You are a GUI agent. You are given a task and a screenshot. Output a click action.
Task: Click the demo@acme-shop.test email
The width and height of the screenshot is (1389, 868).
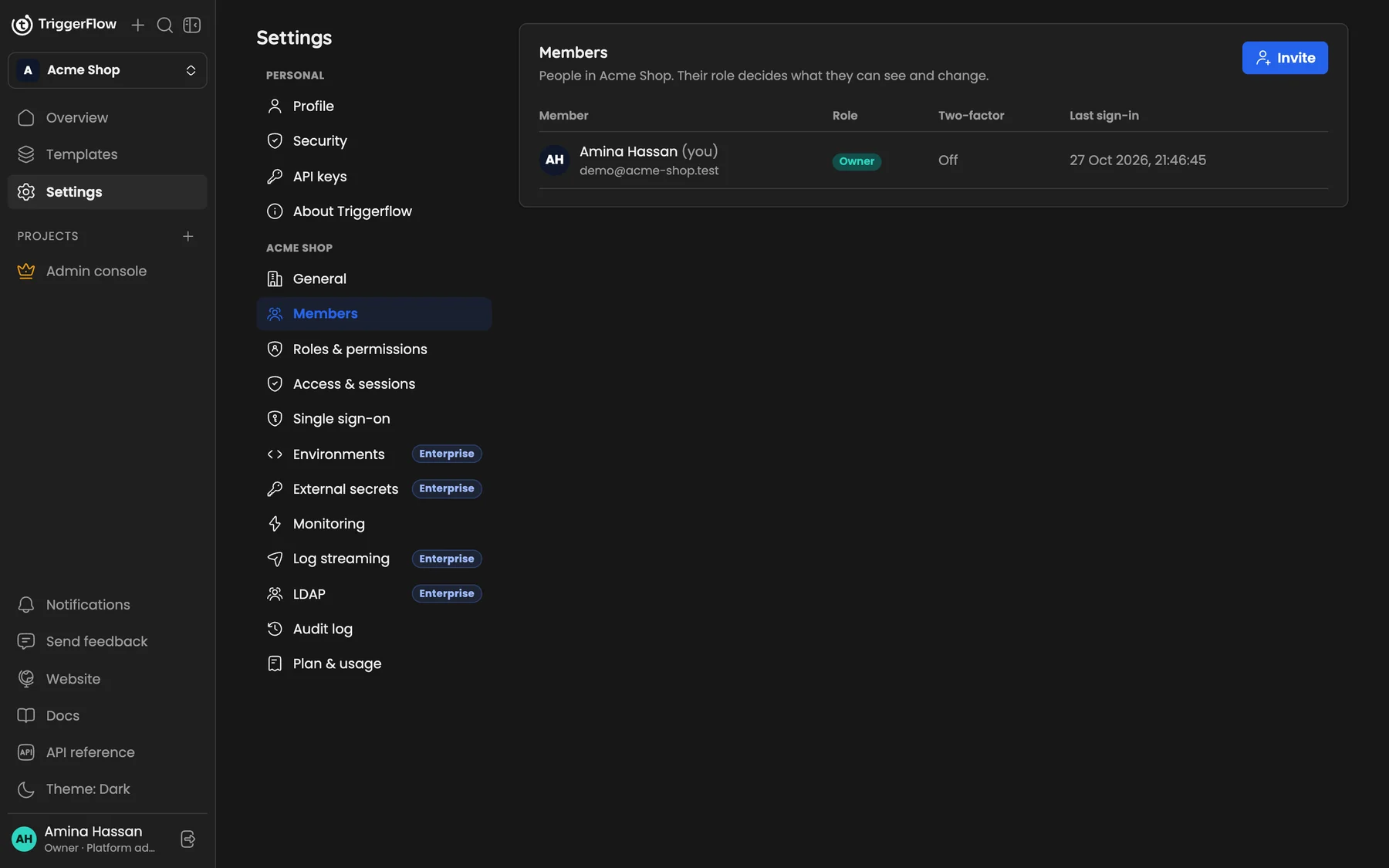(x=649, y=171)
